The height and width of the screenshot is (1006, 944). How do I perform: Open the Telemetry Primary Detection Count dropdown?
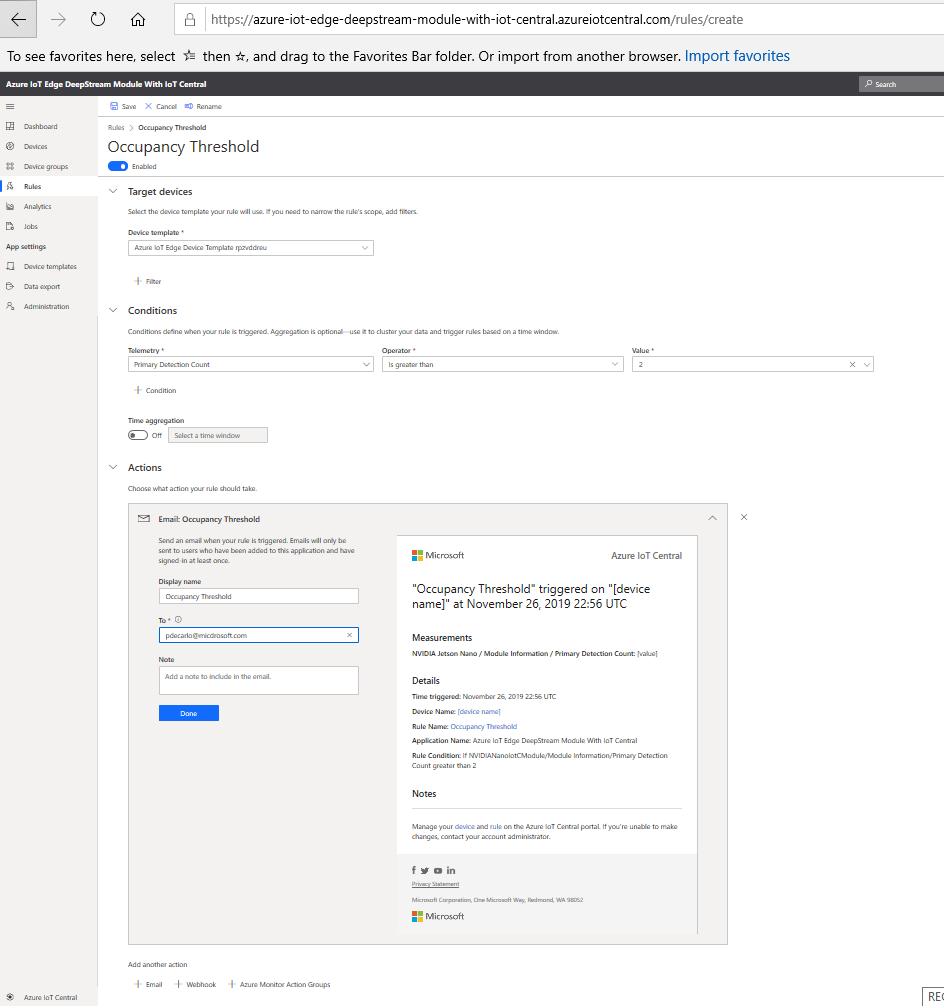point(251,364)
